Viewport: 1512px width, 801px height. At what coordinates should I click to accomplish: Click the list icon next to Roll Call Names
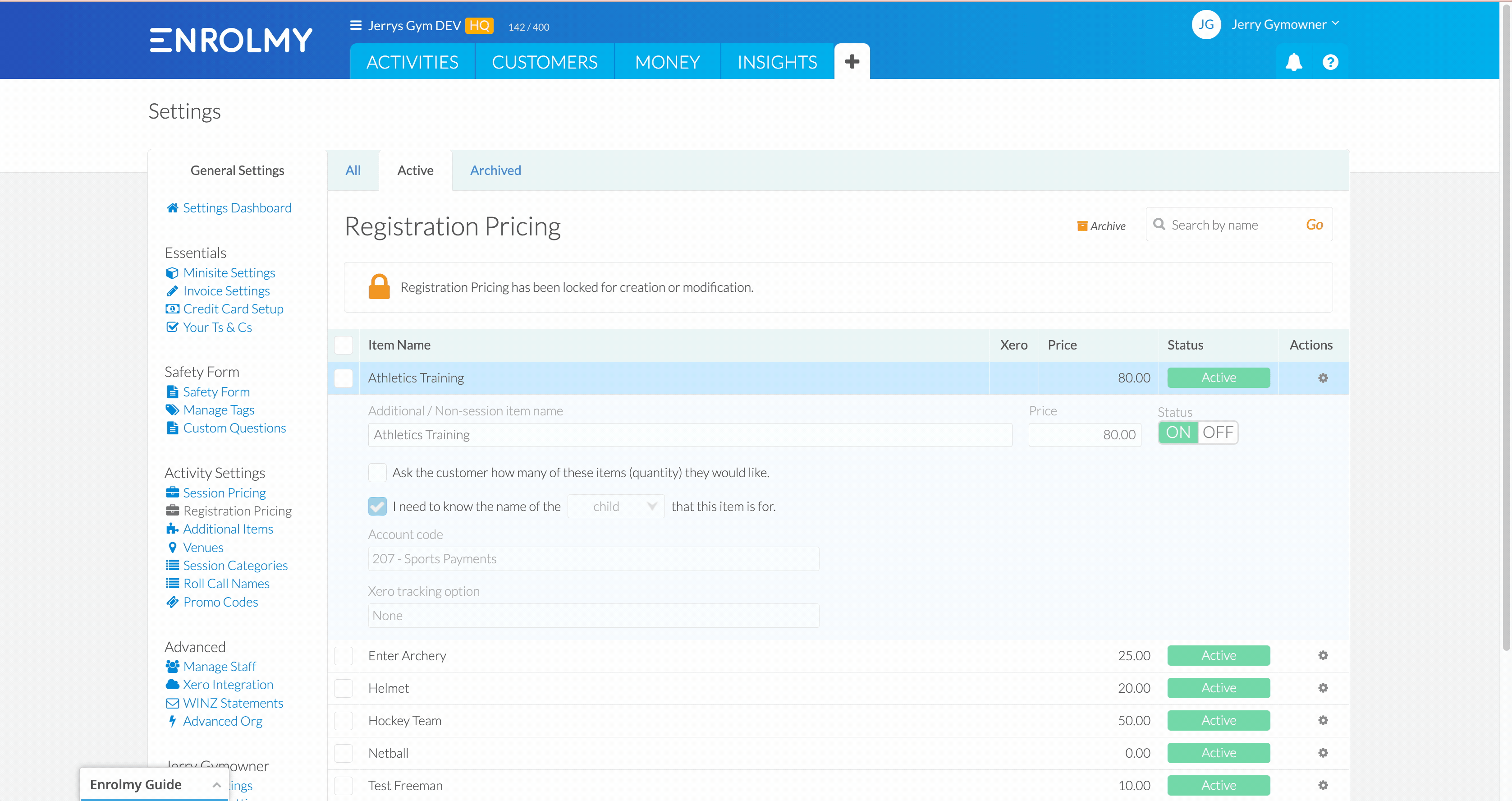coord(172,584)
